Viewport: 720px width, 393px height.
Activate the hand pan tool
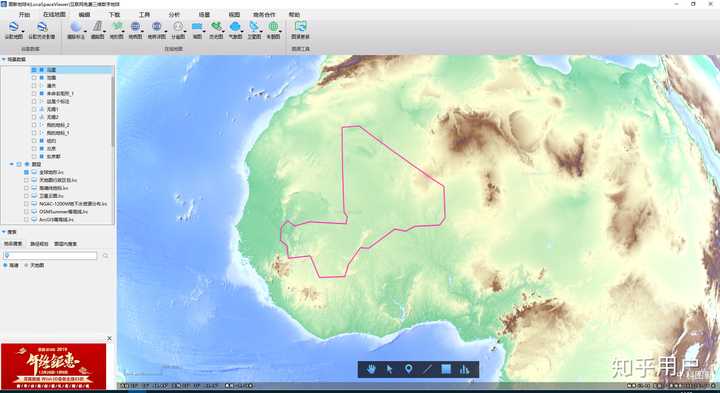(x=371, y=369)
